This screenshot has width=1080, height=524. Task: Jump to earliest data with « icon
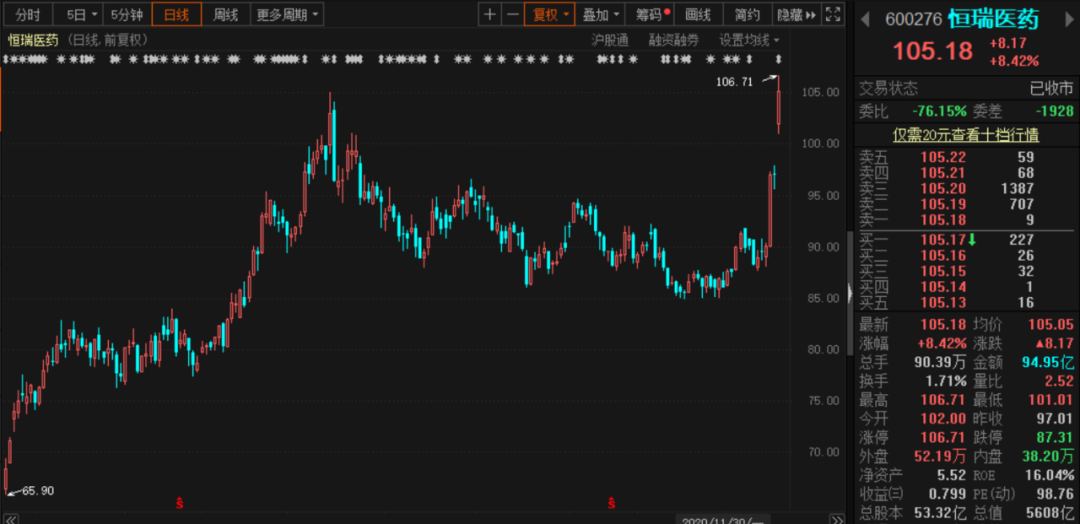10,518
